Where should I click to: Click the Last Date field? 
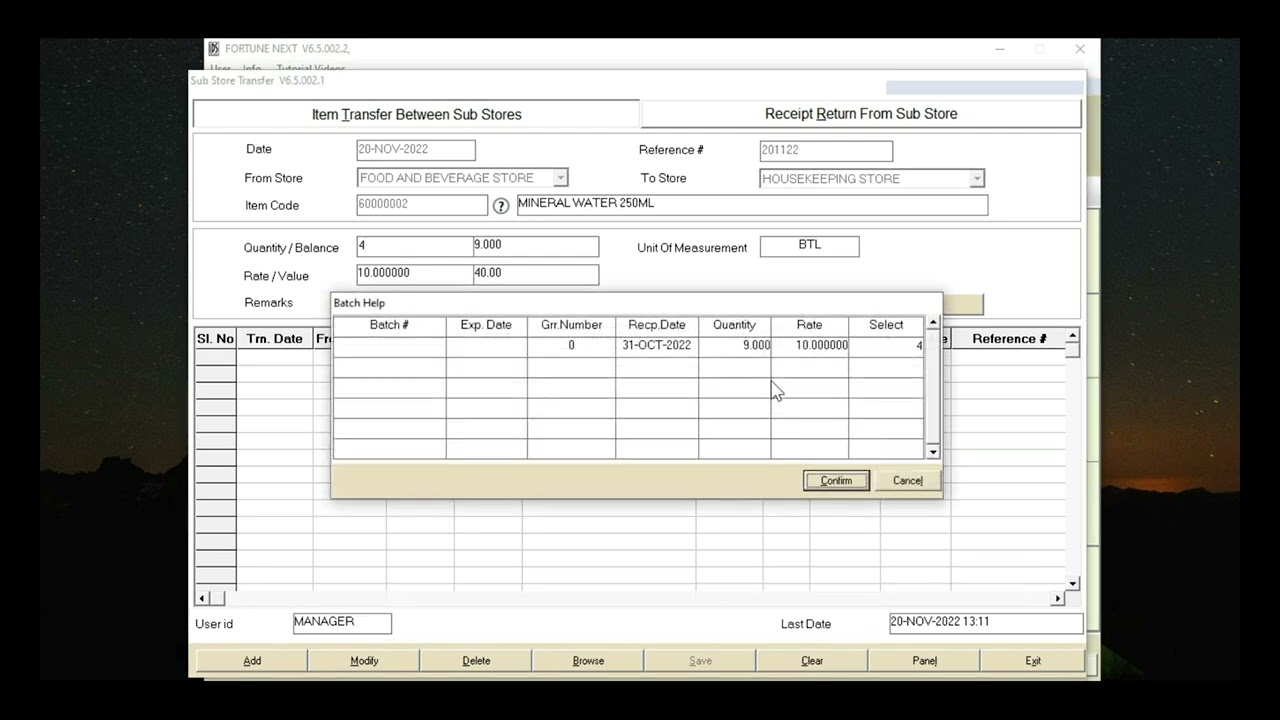[x=986, y=623]
